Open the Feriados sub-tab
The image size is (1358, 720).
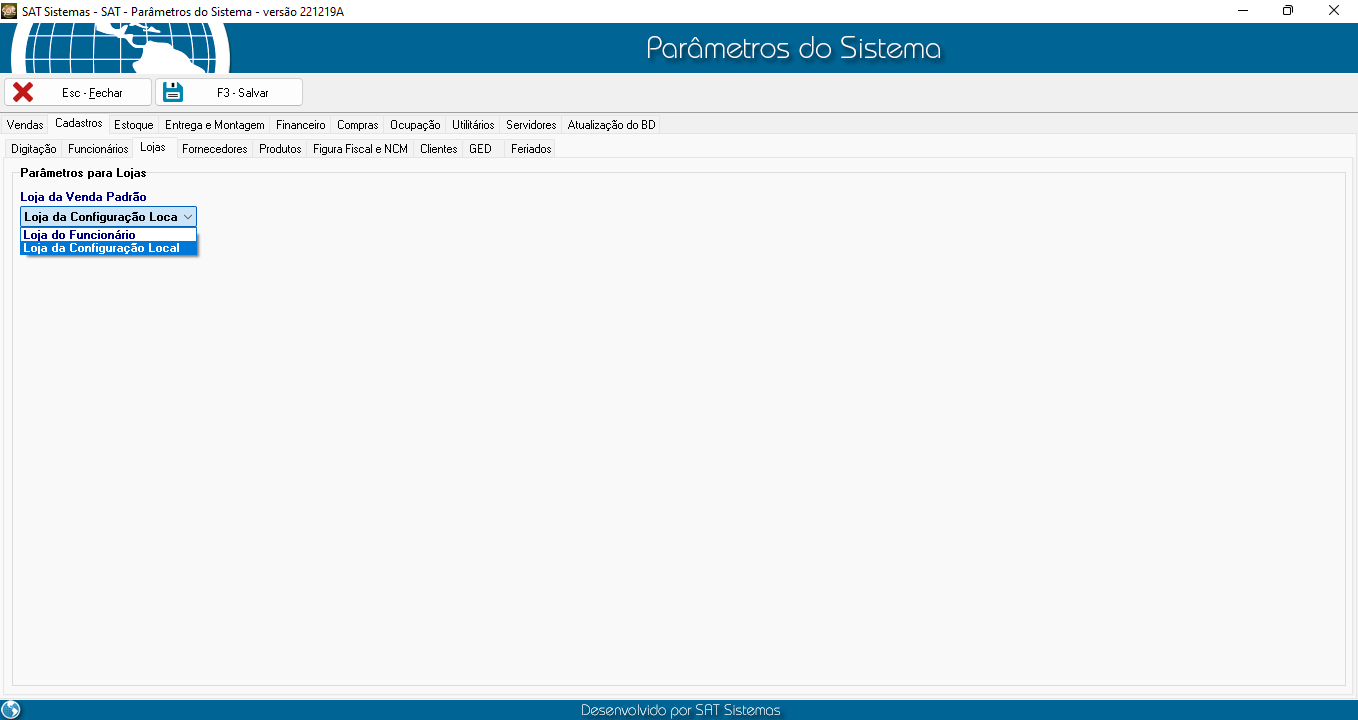point(531,149)
